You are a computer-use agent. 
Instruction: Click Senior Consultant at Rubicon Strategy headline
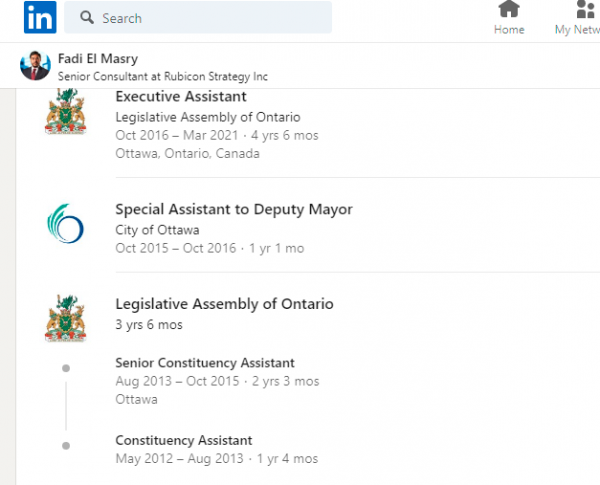(x=163, y=77)
